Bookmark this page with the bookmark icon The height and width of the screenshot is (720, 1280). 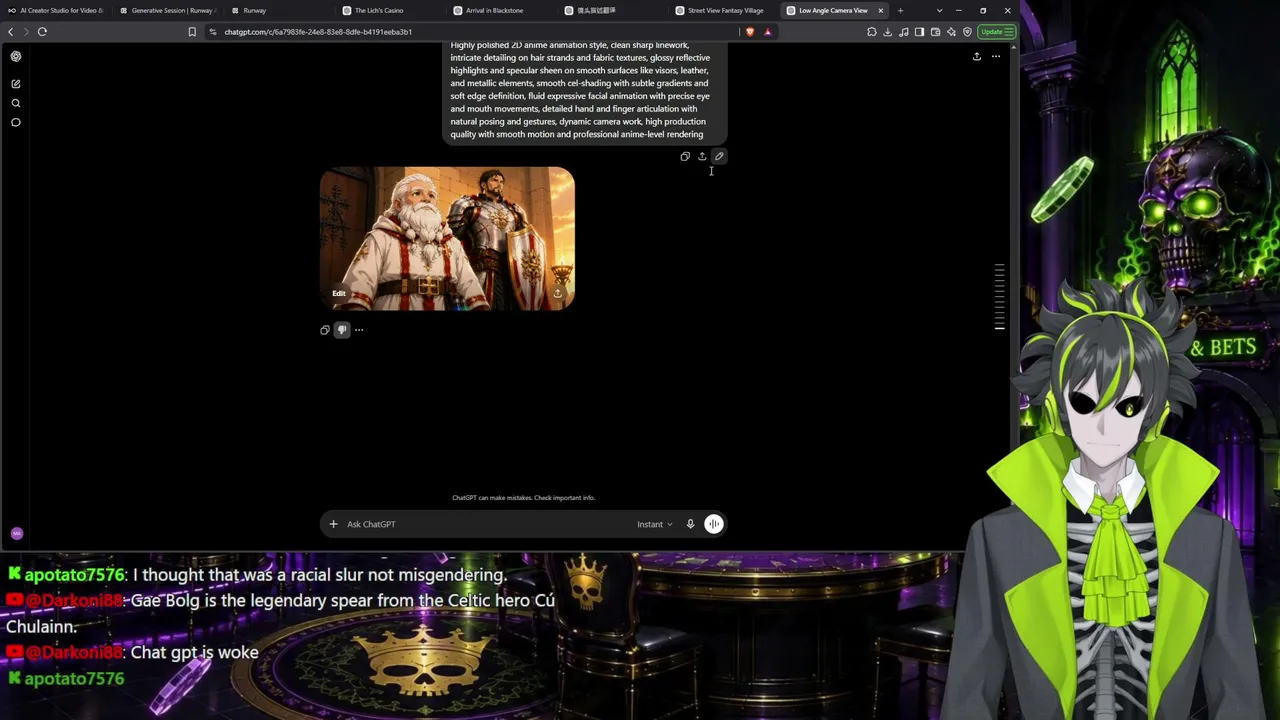192,32
